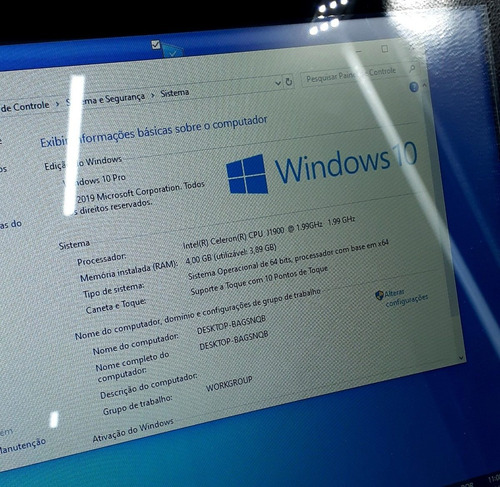Expand the breadcrumb arrow after Sistema e Segurança

click(153, 95)
